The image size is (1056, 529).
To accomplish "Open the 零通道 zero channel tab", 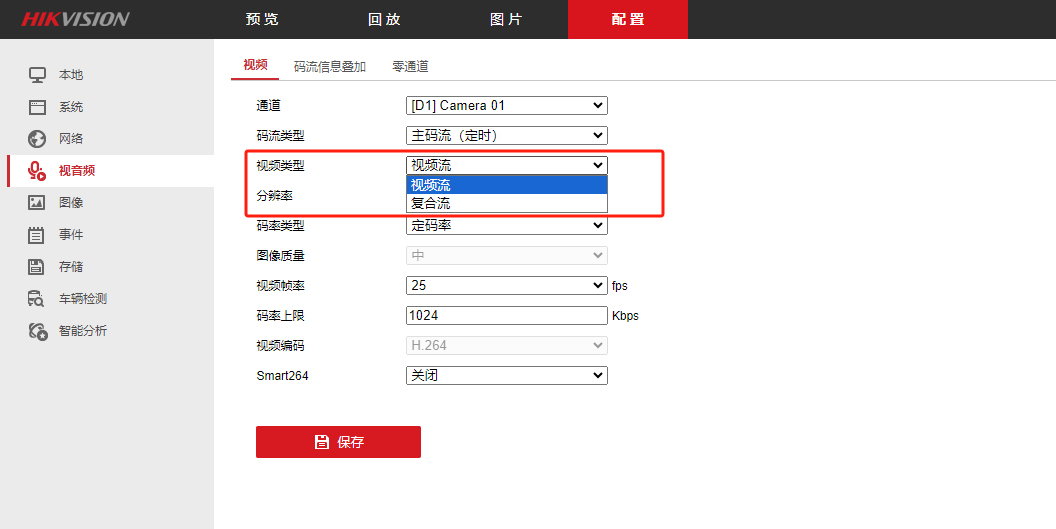I will tap(410, 66).
